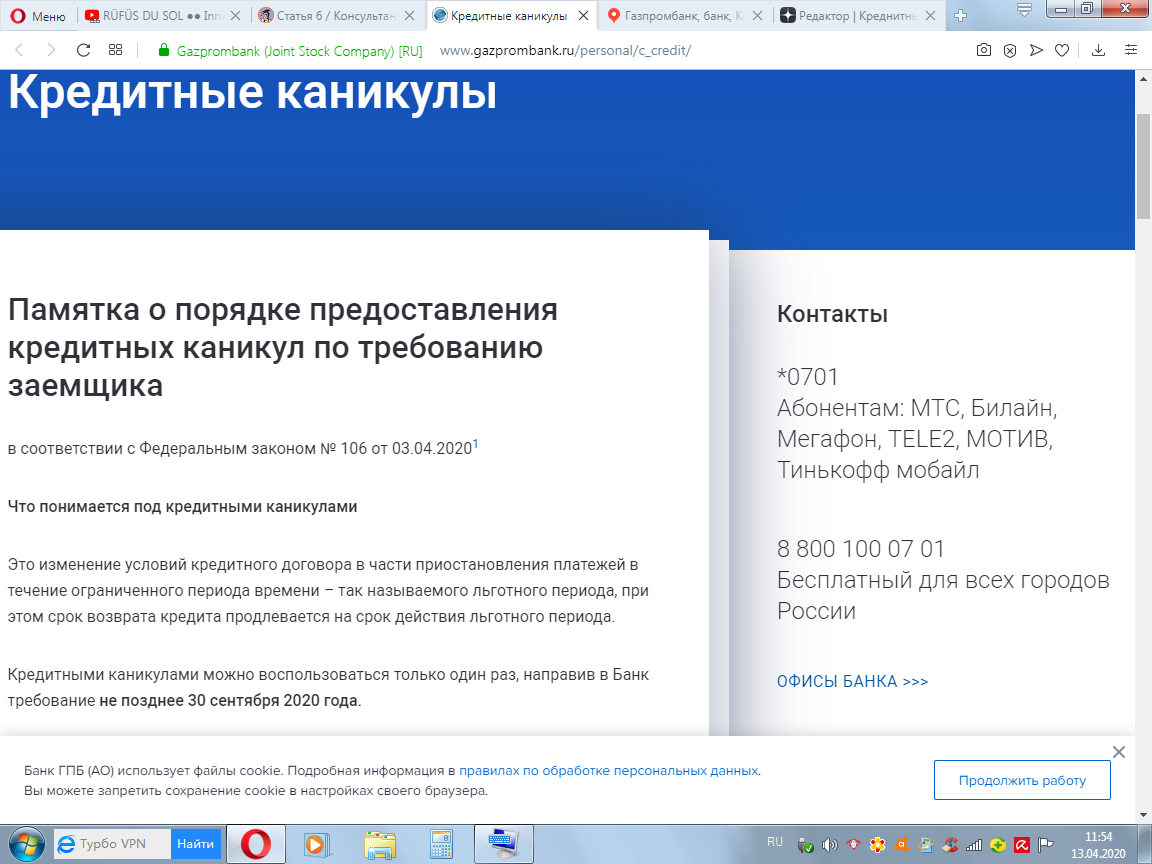Take a snapshot with the camera icon
Screen dimensions: 1152x864
(x=984, y=50)
